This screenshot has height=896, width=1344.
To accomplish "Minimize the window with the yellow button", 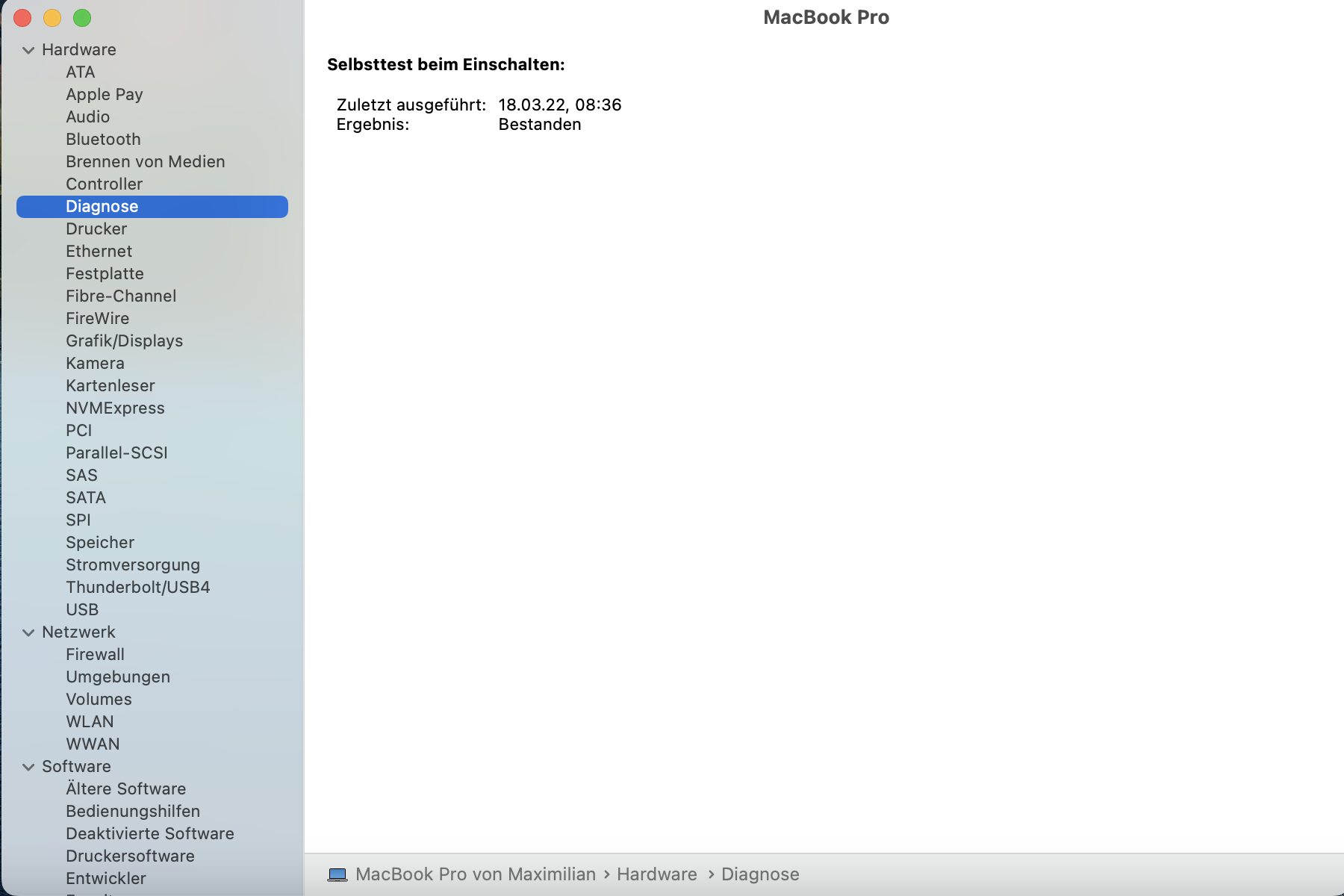I will pyautogui.click(x=52, y=18).
